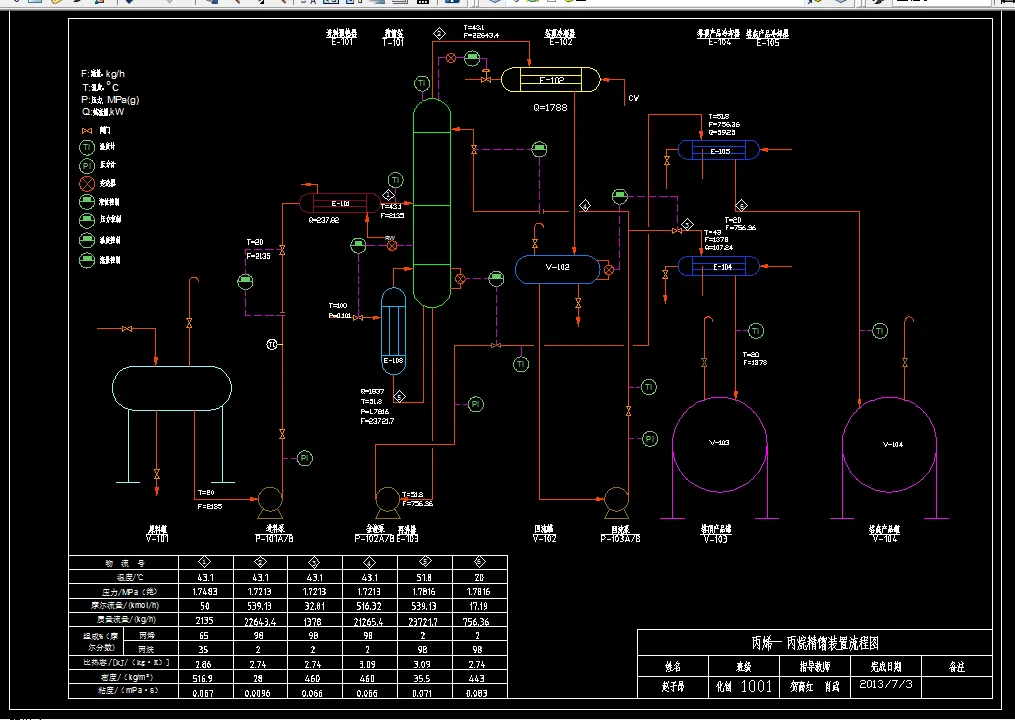Pick the P-101A/B feed pump symbol
The image size is (1015, 720).
(270, 501)
